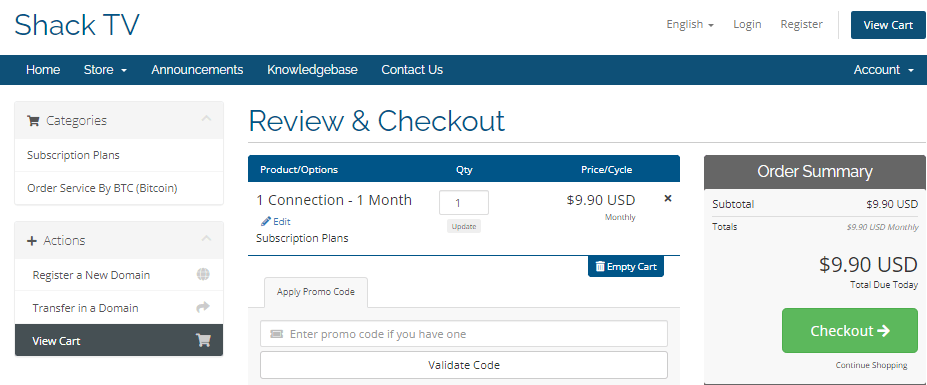This screenshot has height=385, width=927.
Task: Click the Shack TV logo text
Action: pos(77,25)
